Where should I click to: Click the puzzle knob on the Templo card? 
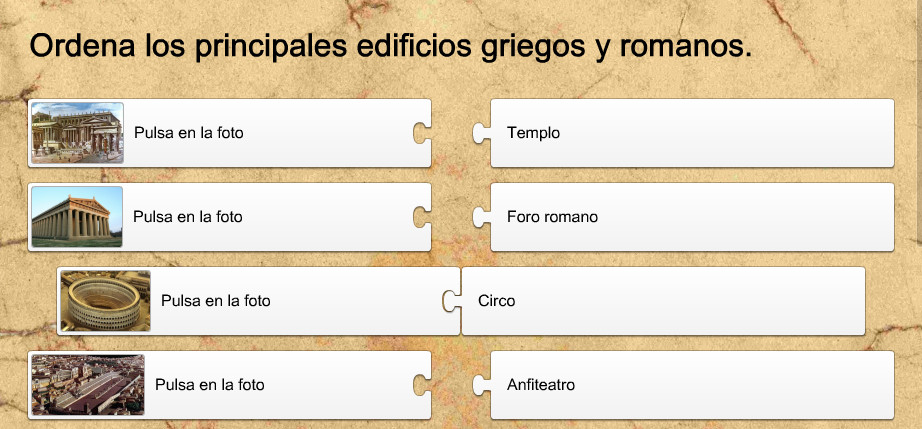click(482, 133)
